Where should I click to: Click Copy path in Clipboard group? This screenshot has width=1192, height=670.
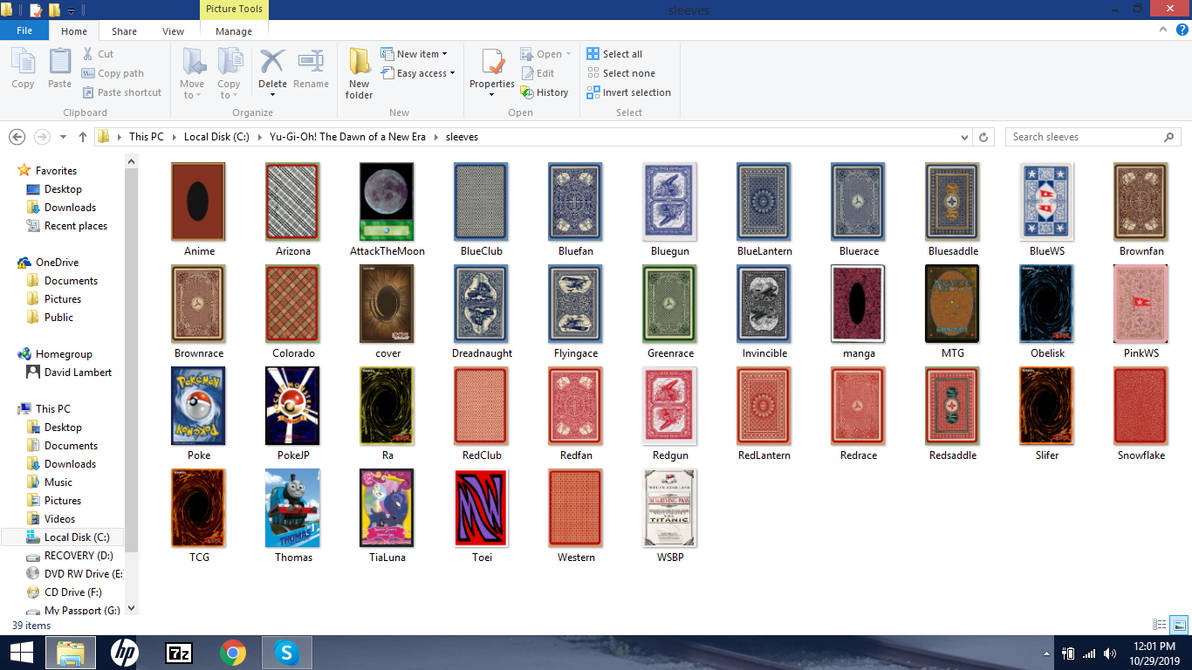pyautogui.click(x=113, y=73)
